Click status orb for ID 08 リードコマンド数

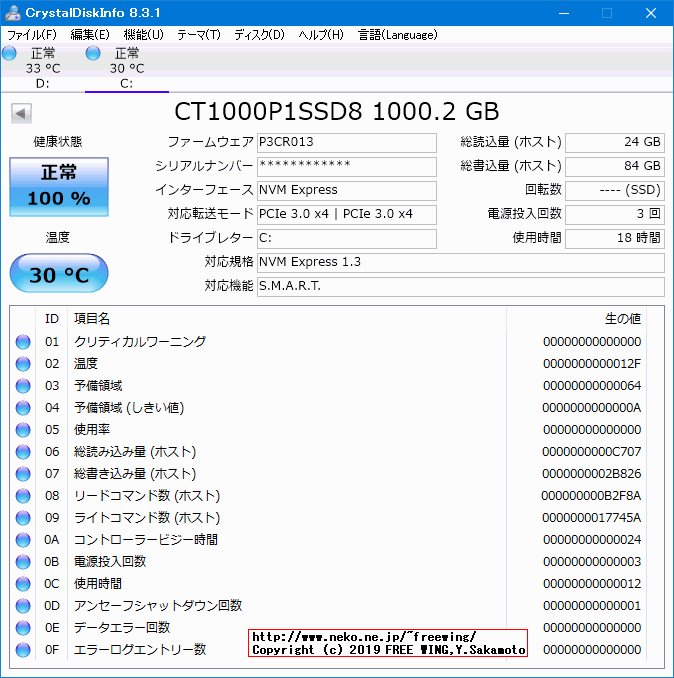(x=23, y=496)
